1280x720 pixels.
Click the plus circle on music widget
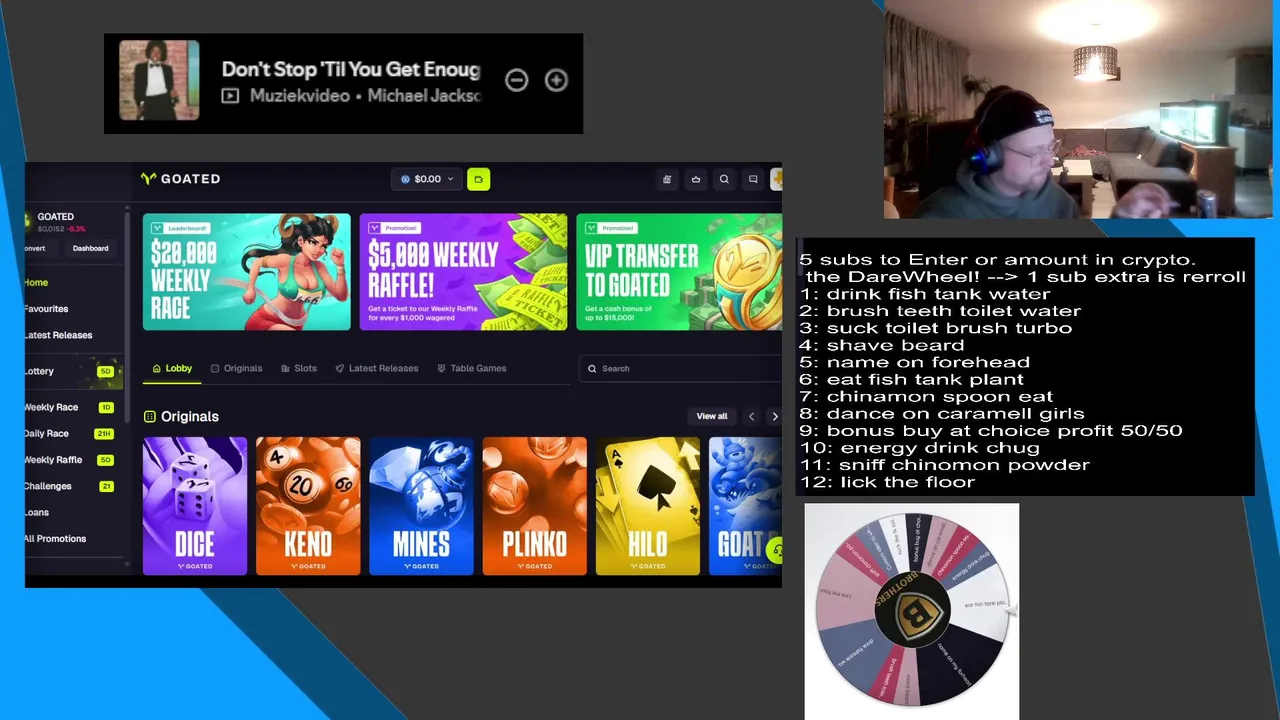click(x=556, y=80)
